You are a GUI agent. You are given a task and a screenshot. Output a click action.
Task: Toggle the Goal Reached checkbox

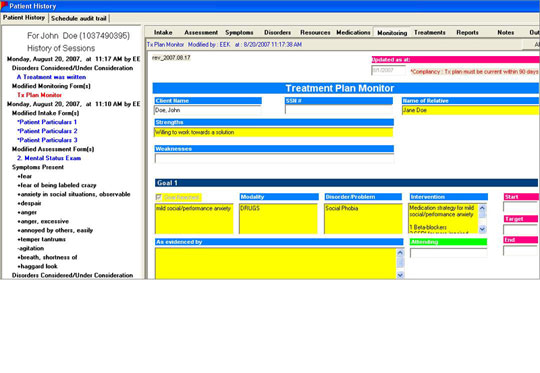[158, 197]
